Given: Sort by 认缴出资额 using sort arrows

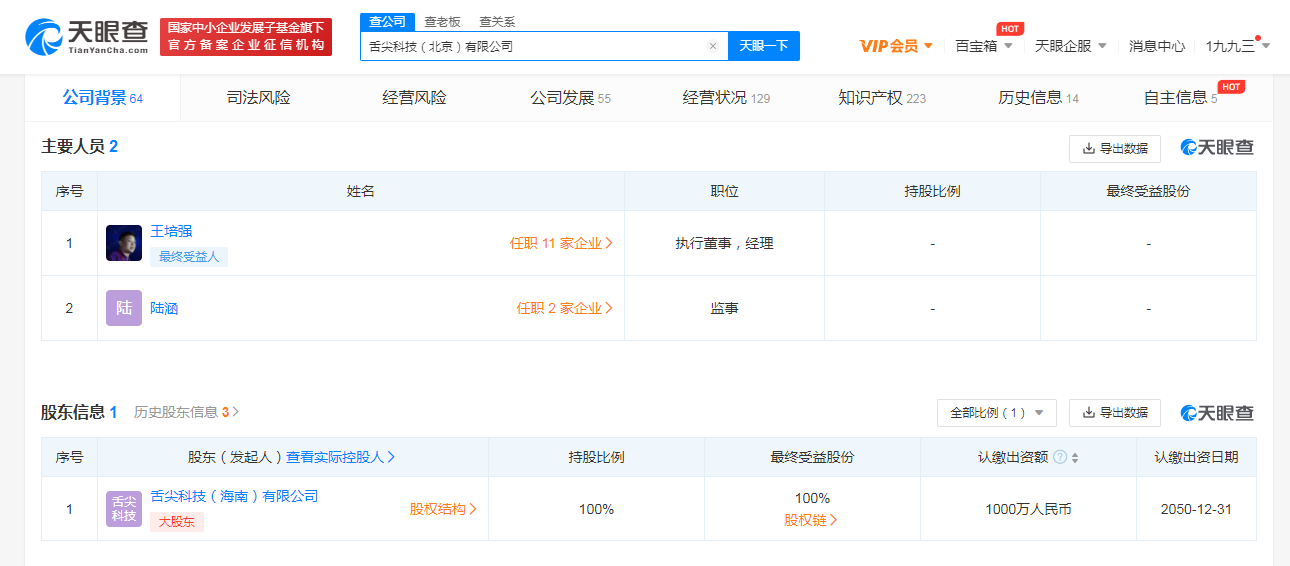Looking at the screenshot, I should (x=1075, y=457).
